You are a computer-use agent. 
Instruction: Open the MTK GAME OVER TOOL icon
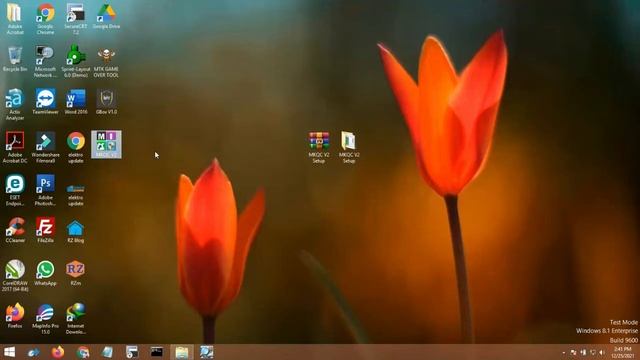coord(106,61)
